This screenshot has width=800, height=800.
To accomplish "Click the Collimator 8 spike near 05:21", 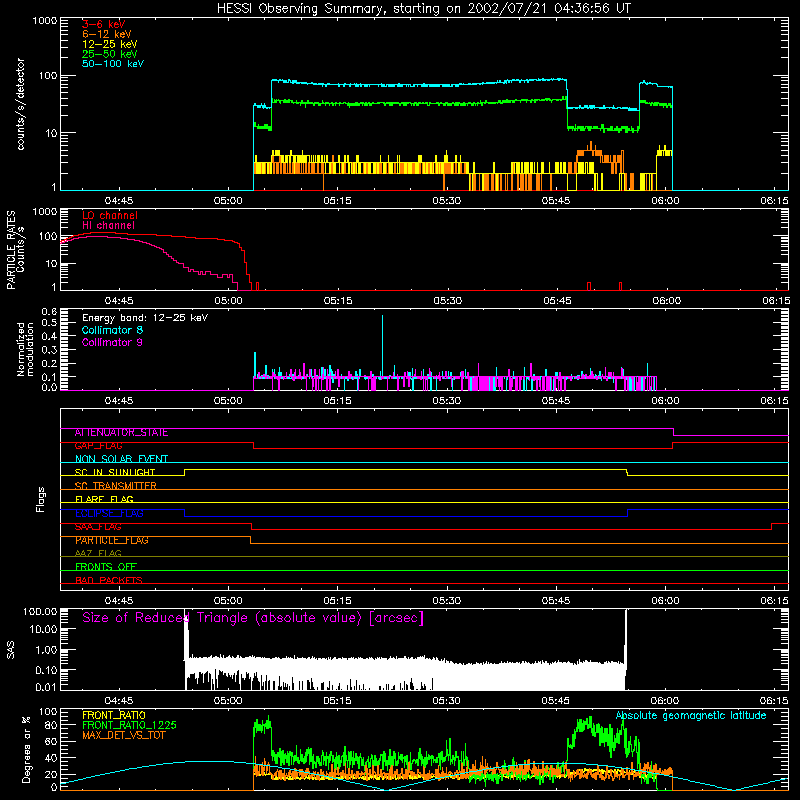I will 382,345.
